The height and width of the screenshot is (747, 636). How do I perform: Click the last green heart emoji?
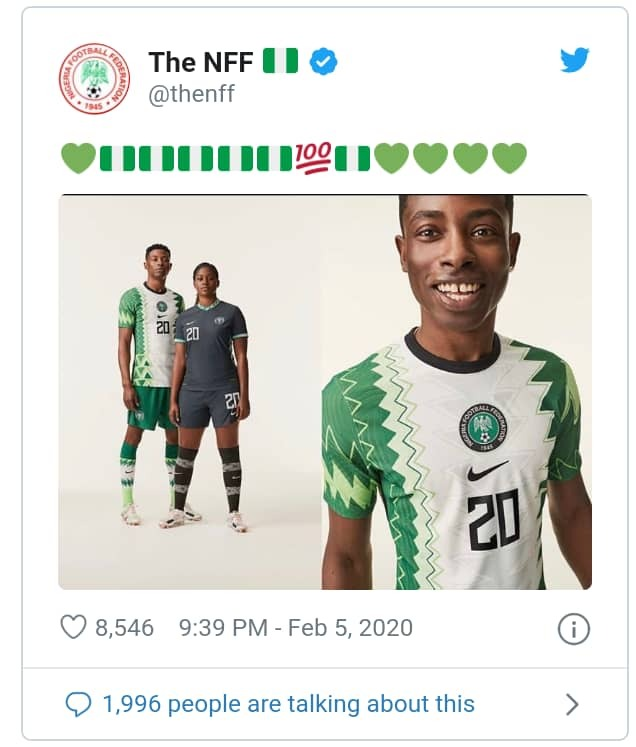[x=509, y=158]
